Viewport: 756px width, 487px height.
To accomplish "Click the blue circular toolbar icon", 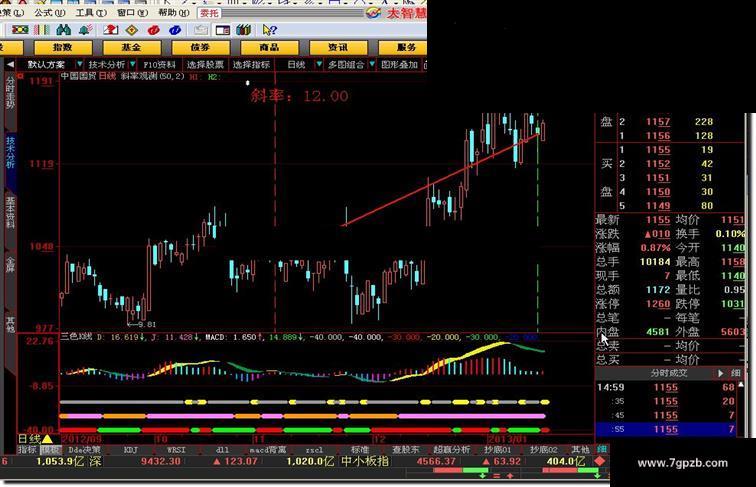I will pyautogui.click(x=175, y=30).
